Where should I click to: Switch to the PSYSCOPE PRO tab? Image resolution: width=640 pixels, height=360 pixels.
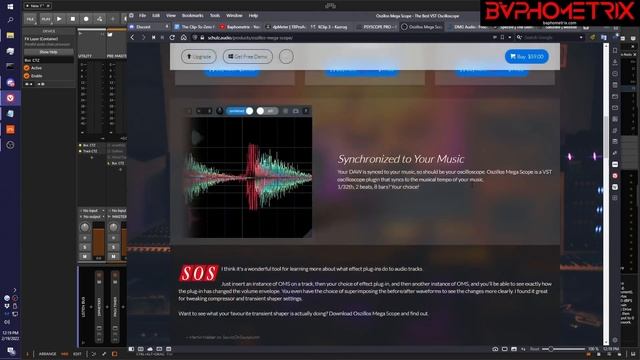pos(376,27)
